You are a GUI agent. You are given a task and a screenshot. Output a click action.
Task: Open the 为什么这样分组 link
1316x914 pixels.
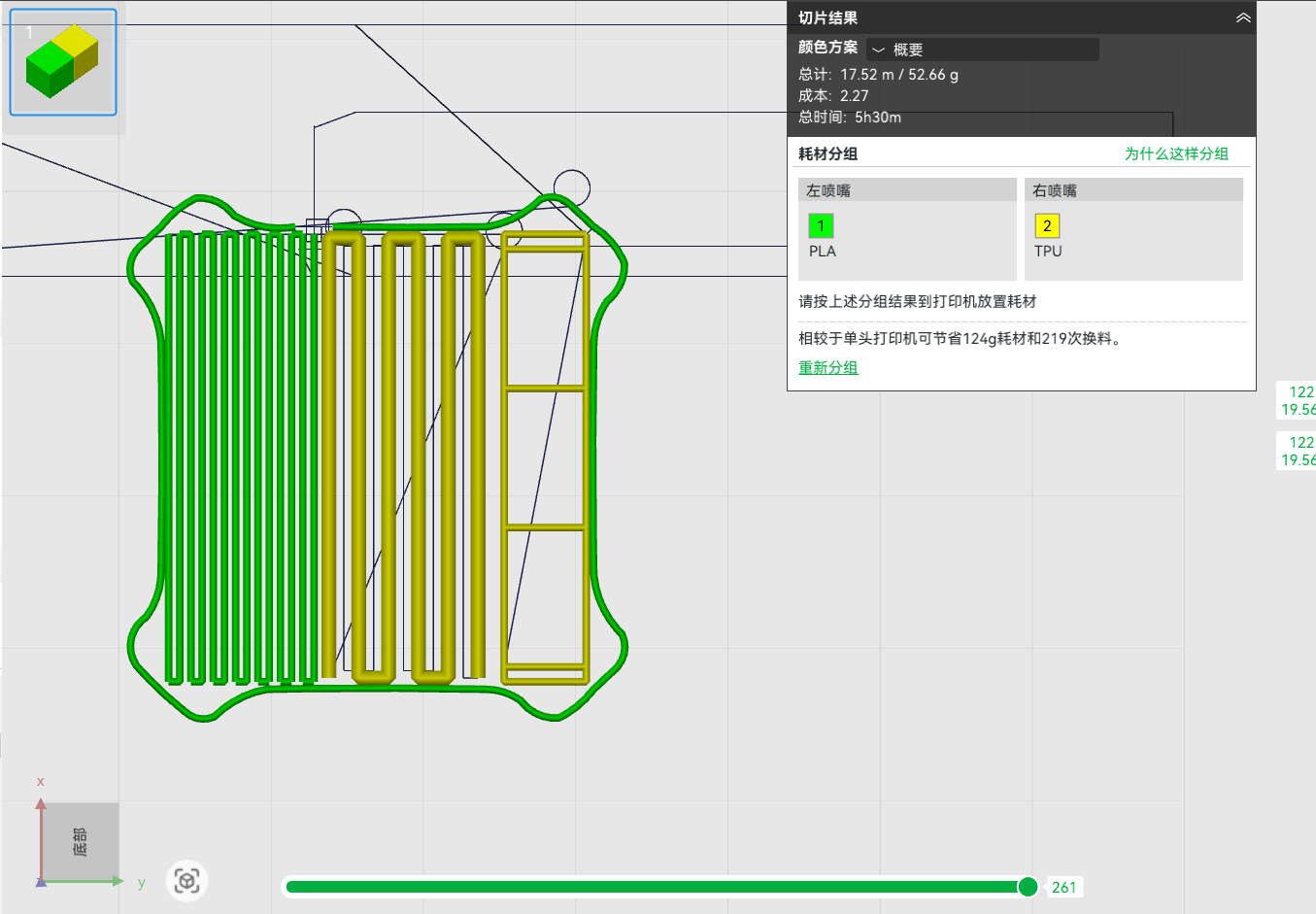1175,153
